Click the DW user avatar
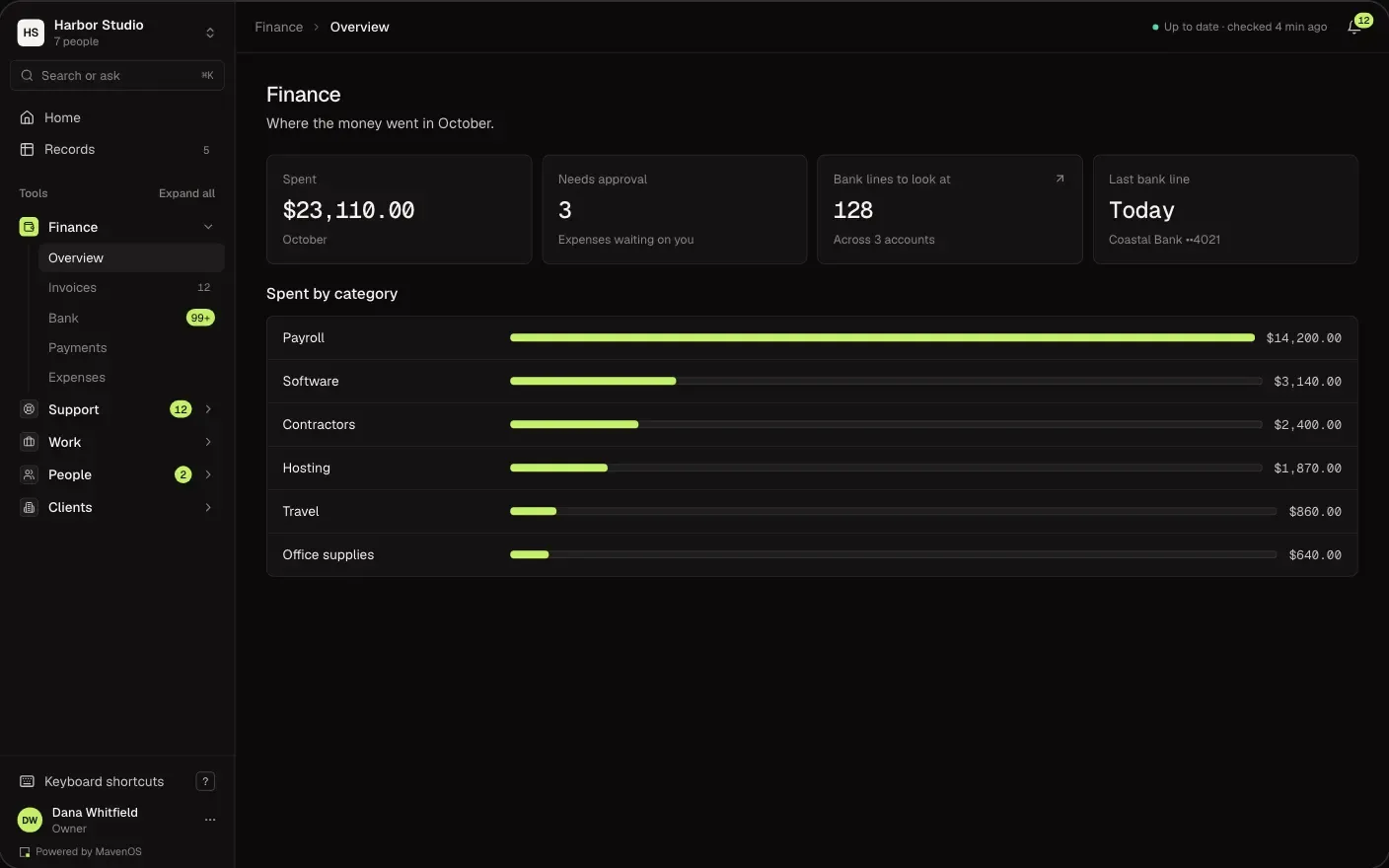Image resolution: width=1389 pixels, height=868 pixels. pos(30,820)
